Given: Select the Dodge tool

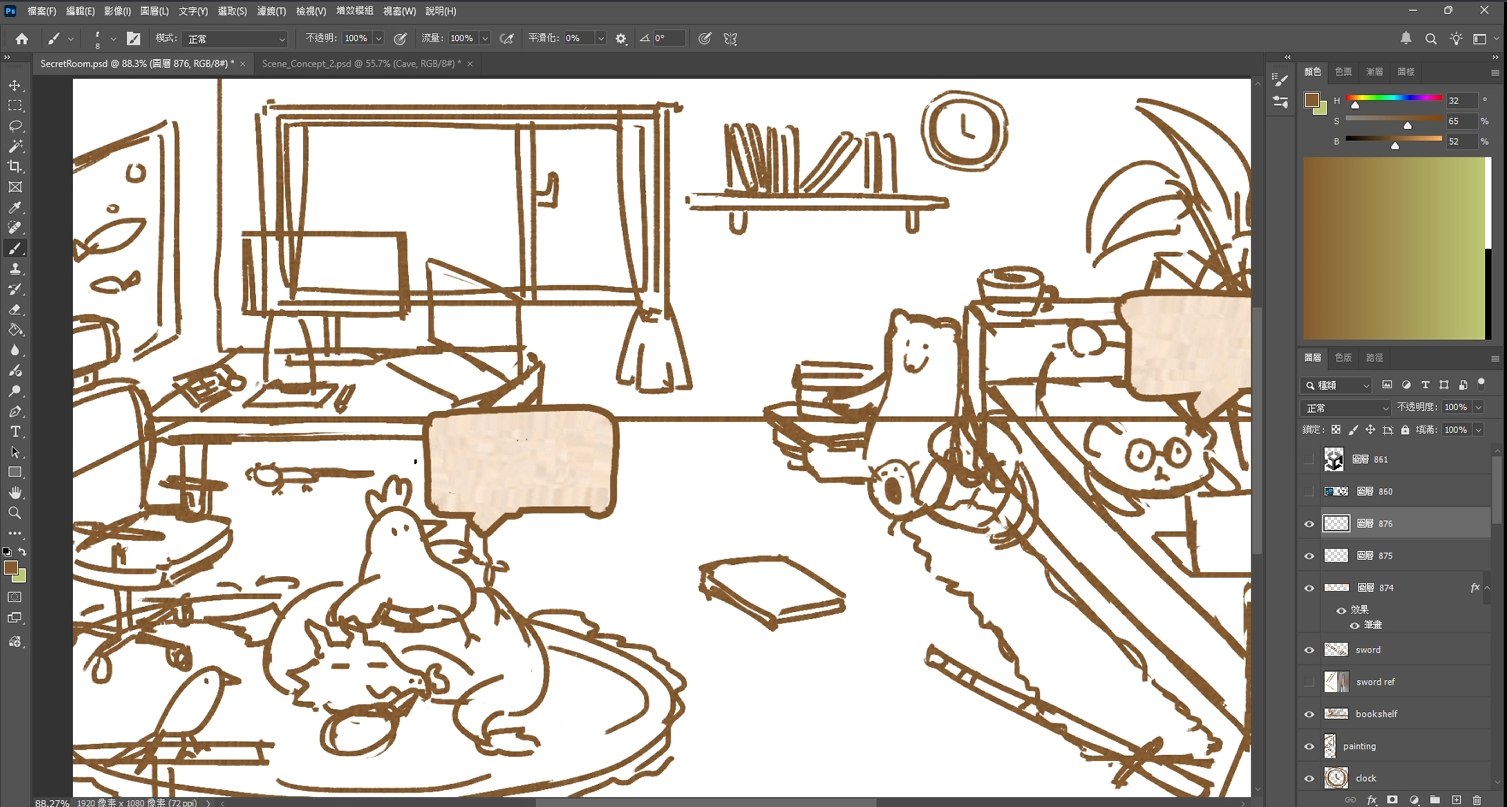Looking at the screenshot, I should tap(15, 391).
